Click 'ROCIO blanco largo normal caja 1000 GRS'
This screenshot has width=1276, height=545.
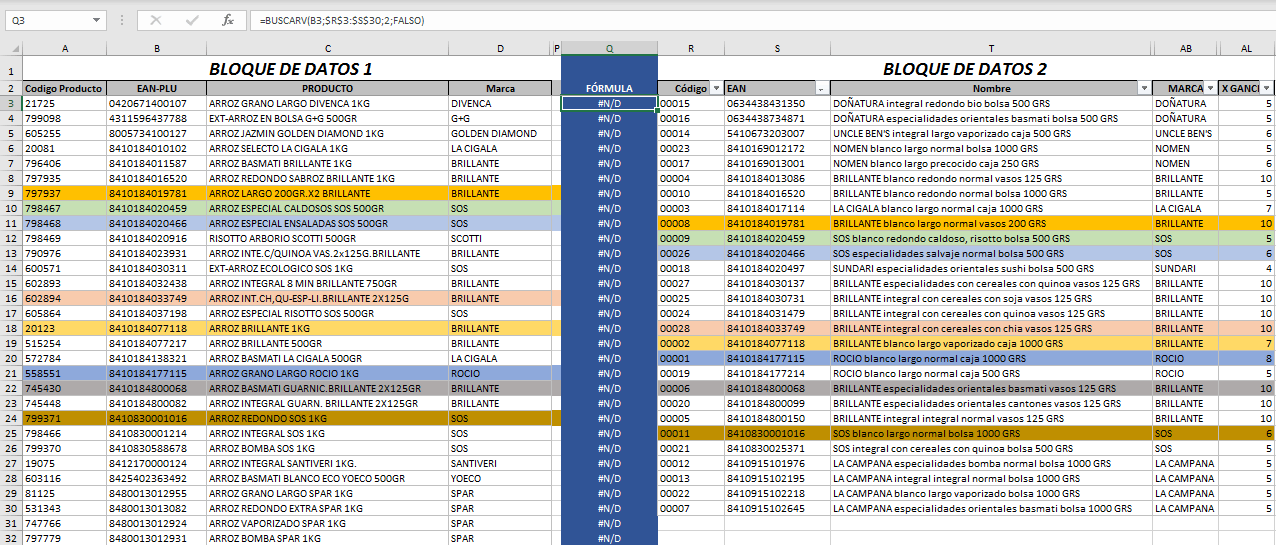(x=991, y=358)
